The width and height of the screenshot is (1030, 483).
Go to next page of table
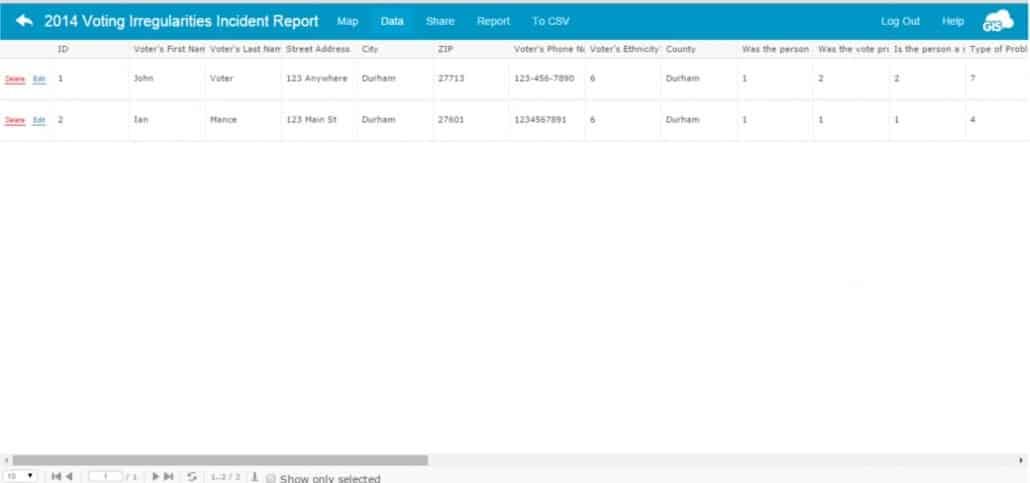[156, 476]
